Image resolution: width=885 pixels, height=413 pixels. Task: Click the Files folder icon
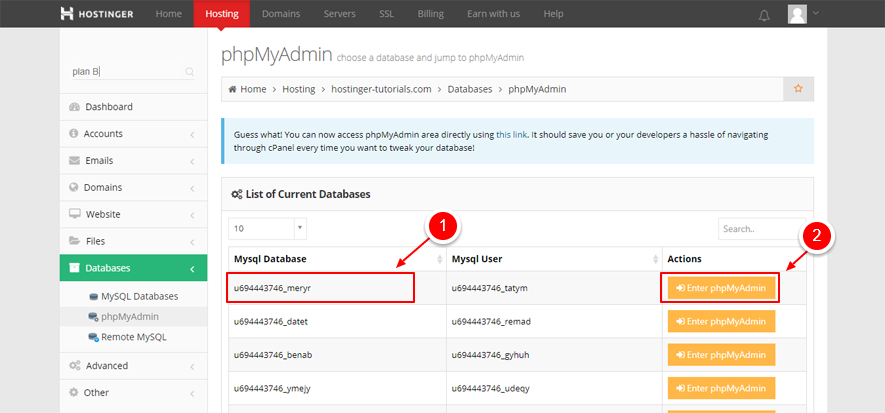tap(75, 241)
